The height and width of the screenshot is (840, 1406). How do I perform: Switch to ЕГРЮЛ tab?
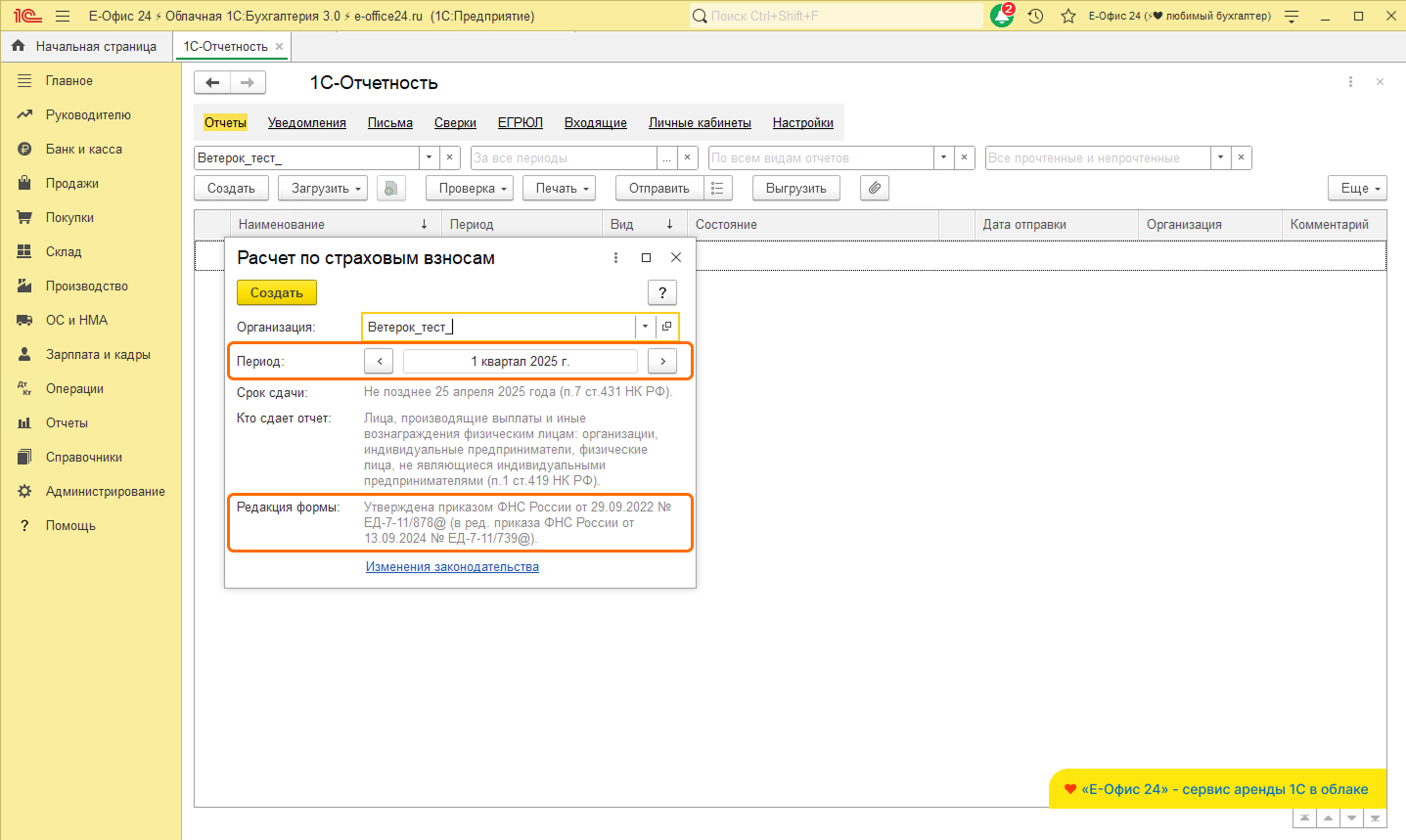coord(521,123)
